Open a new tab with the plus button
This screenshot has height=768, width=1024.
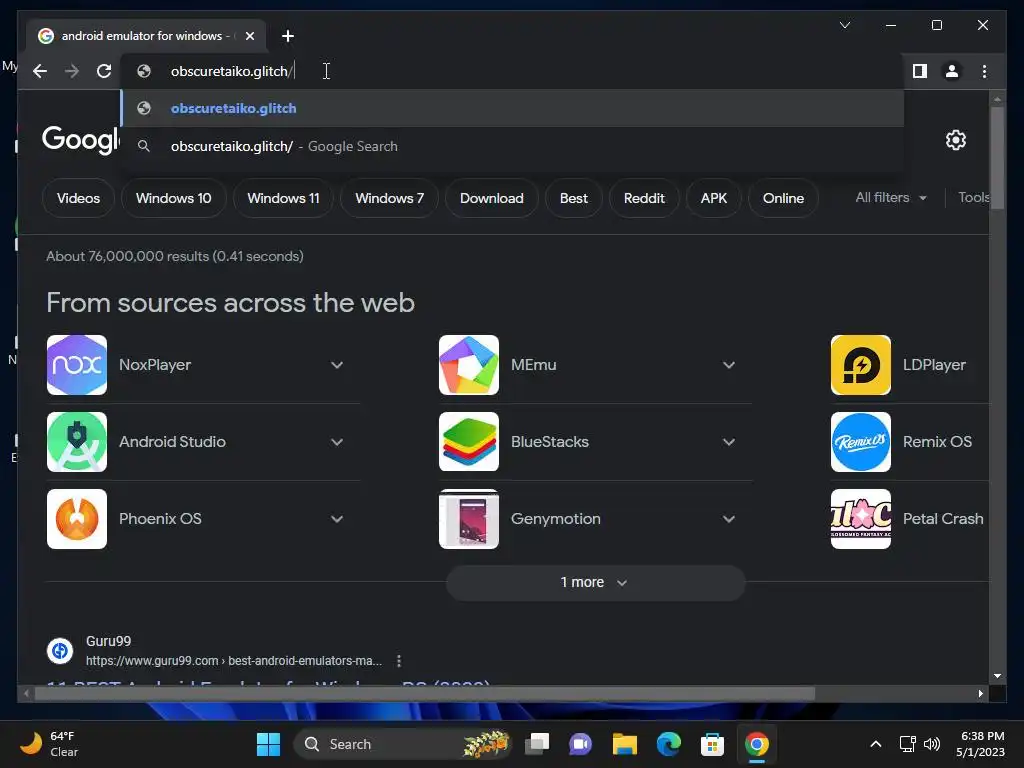point(287,36)
